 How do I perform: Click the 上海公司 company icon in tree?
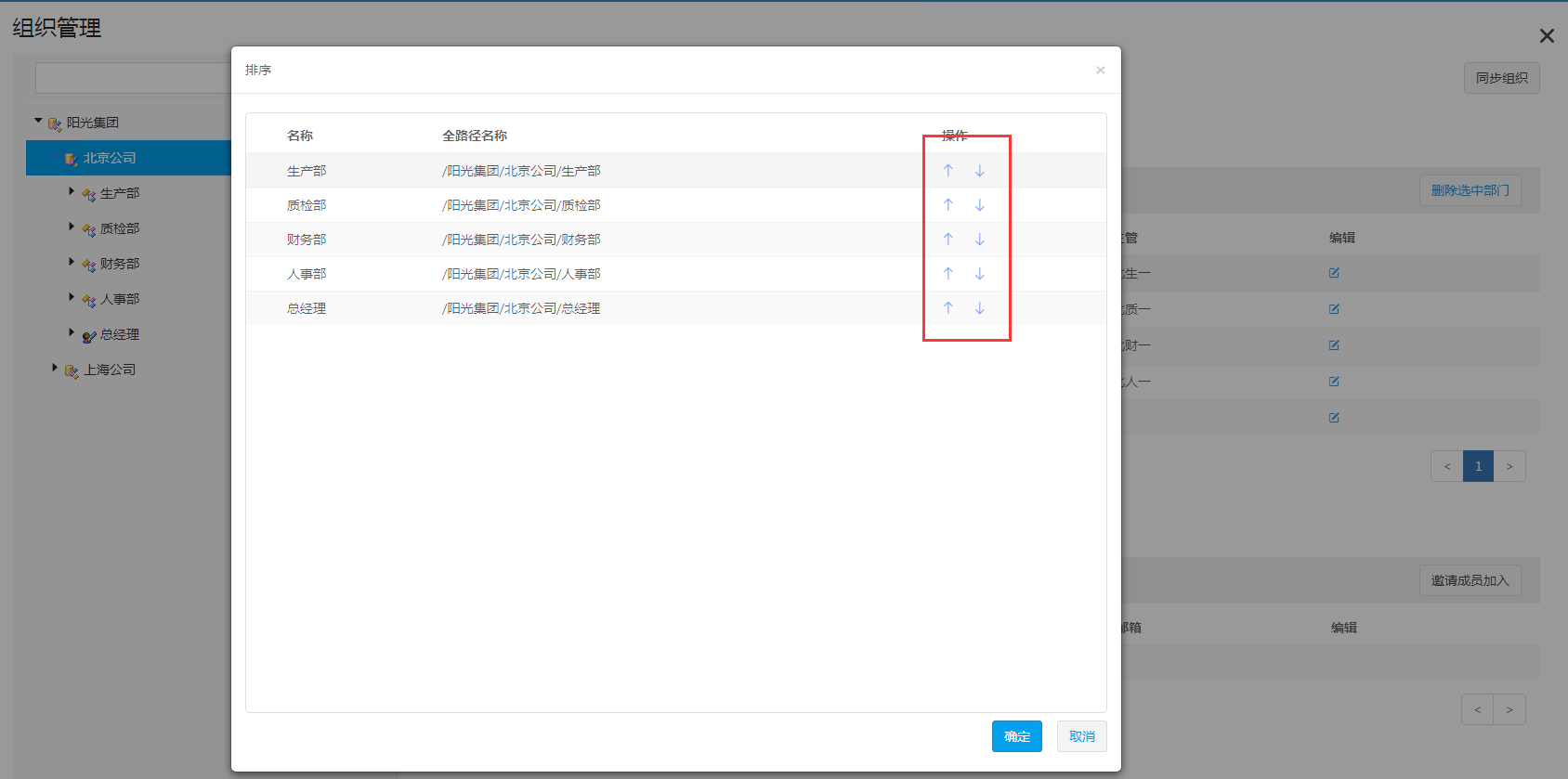pos(72,371)
